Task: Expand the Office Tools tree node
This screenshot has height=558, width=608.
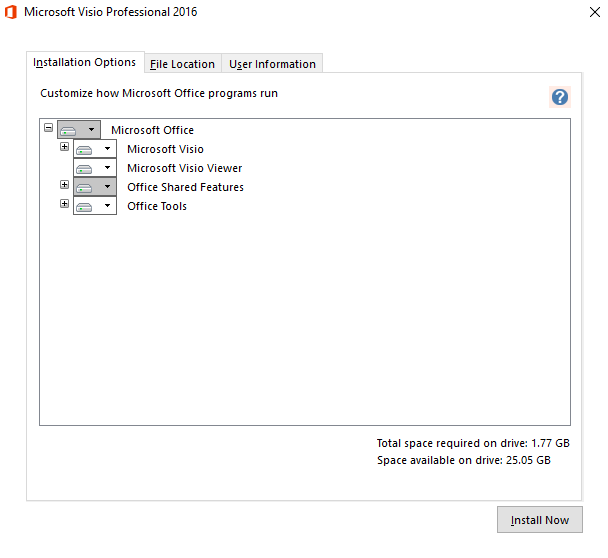Action: [64, 204]
